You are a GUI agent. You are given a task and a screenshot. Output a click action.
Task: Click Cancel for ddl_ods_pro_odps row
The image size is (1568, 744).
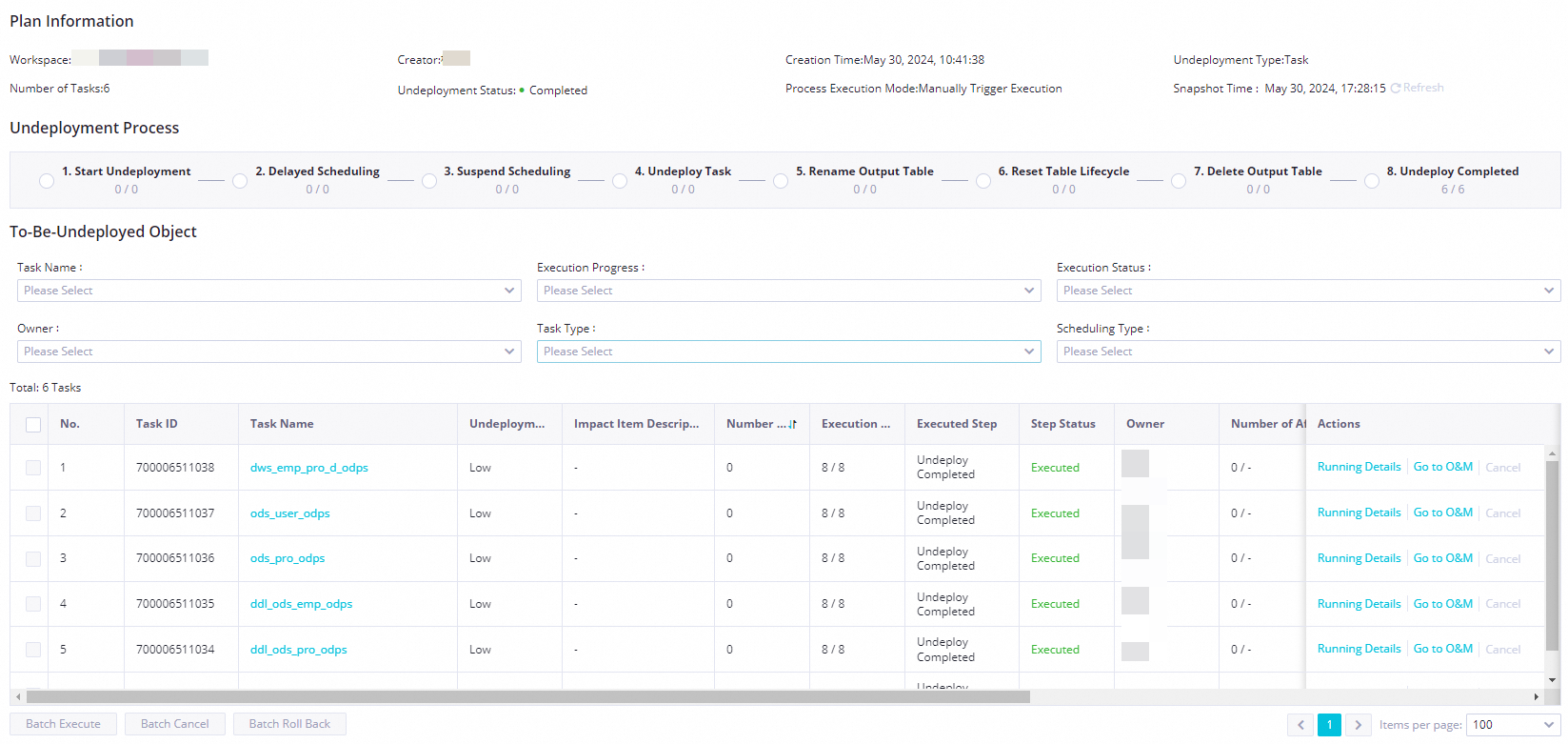(x=1503, y=650)
